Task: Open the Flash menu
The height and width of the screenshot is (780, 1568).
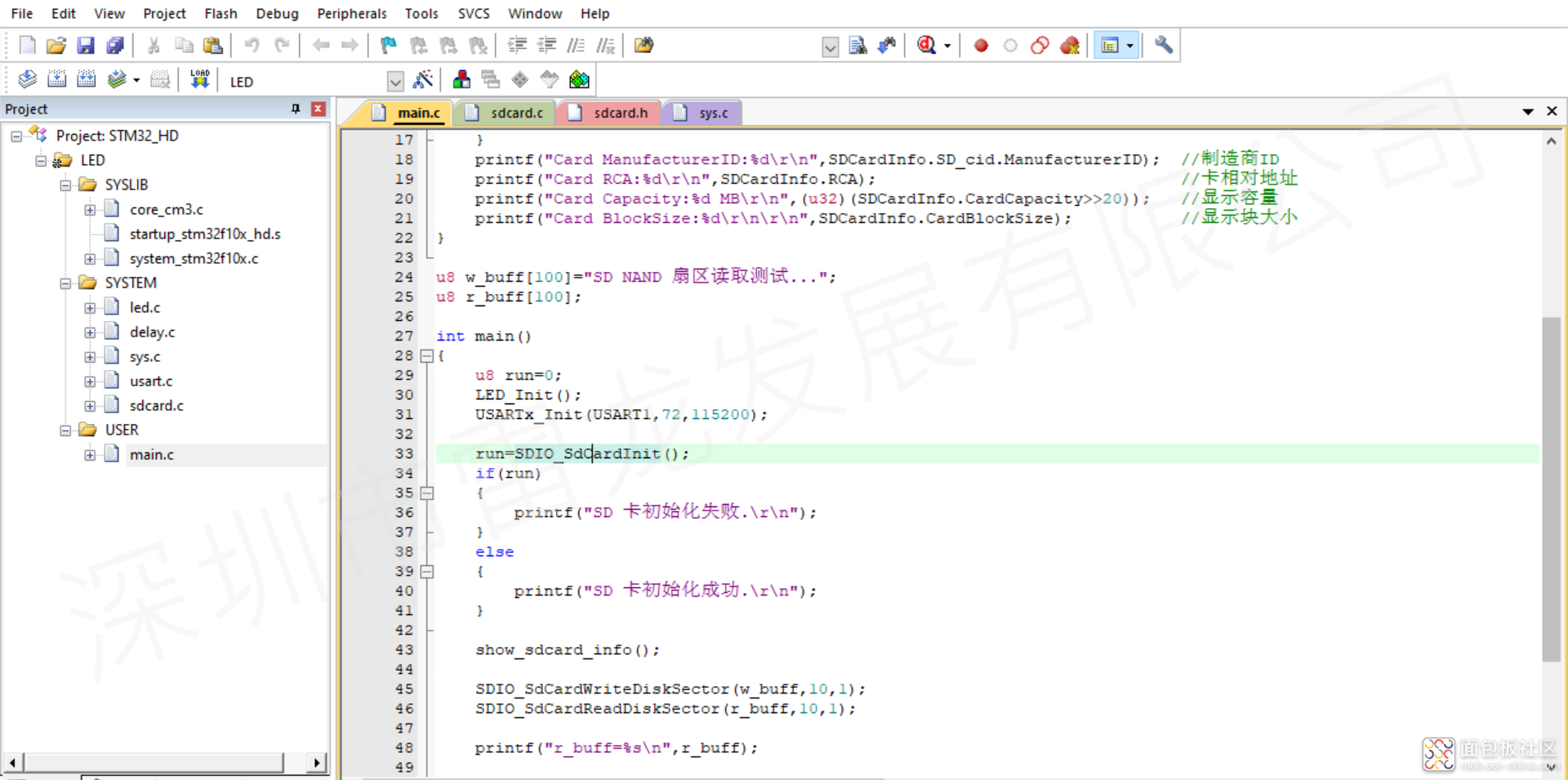Action: (x=220, y=13)
